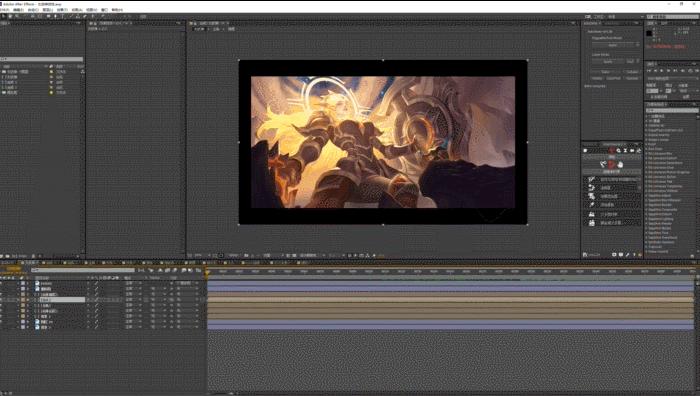
Task: Click black color swatch in Info panel
Action: click(x=650, y=33)
